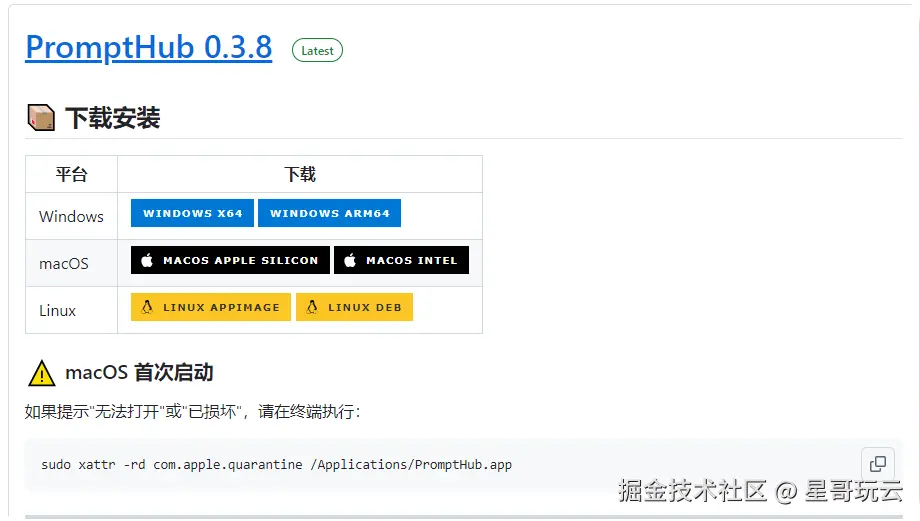The width and height of the screenshot is (920, 521).
Task: Open the PromptHub 0.3.8 release link
Action: pyautogui.click(x=148, y=48)
